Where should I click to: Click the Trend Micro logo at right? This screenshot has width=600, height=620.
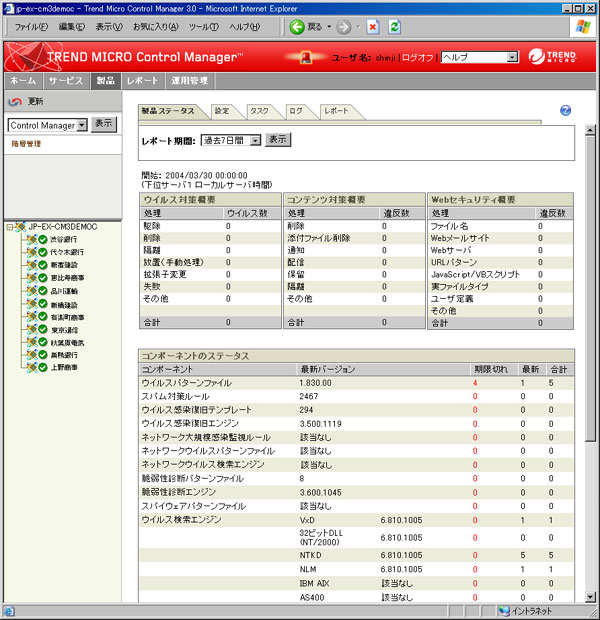[x=553, y=57]
